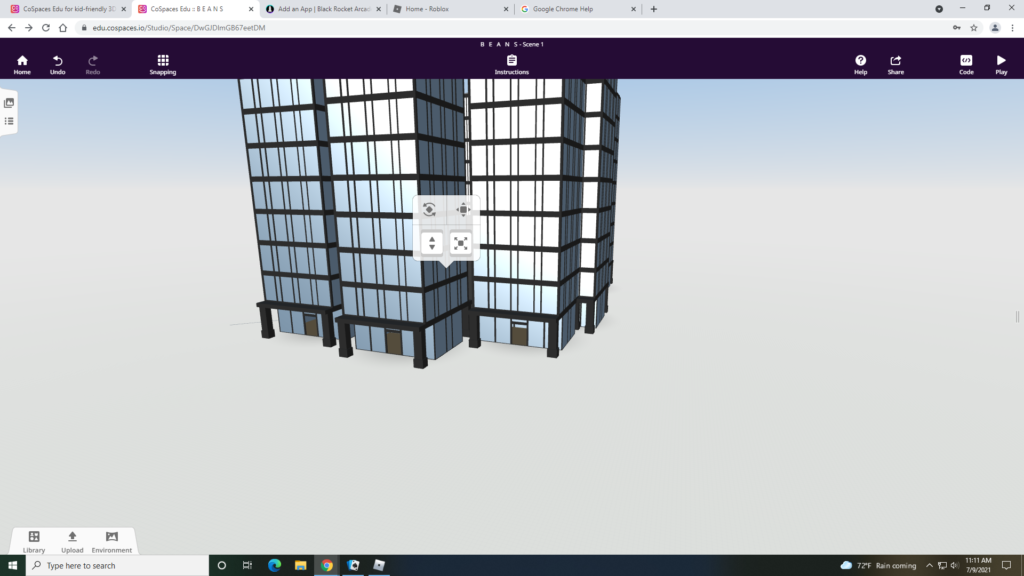Close the Google Chrome Help tab
Screen dimensions: 1024x576
point(633,9)
